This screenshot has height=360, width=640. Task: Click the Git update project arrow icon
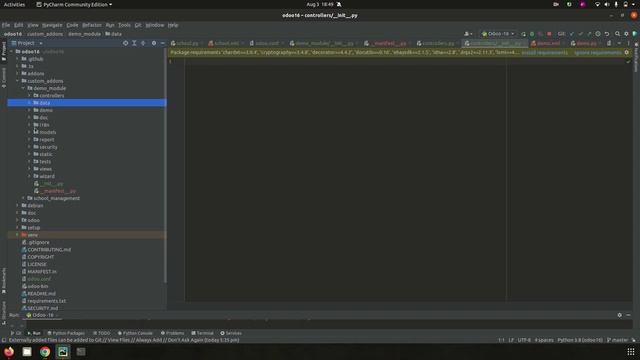pos(572,34)
